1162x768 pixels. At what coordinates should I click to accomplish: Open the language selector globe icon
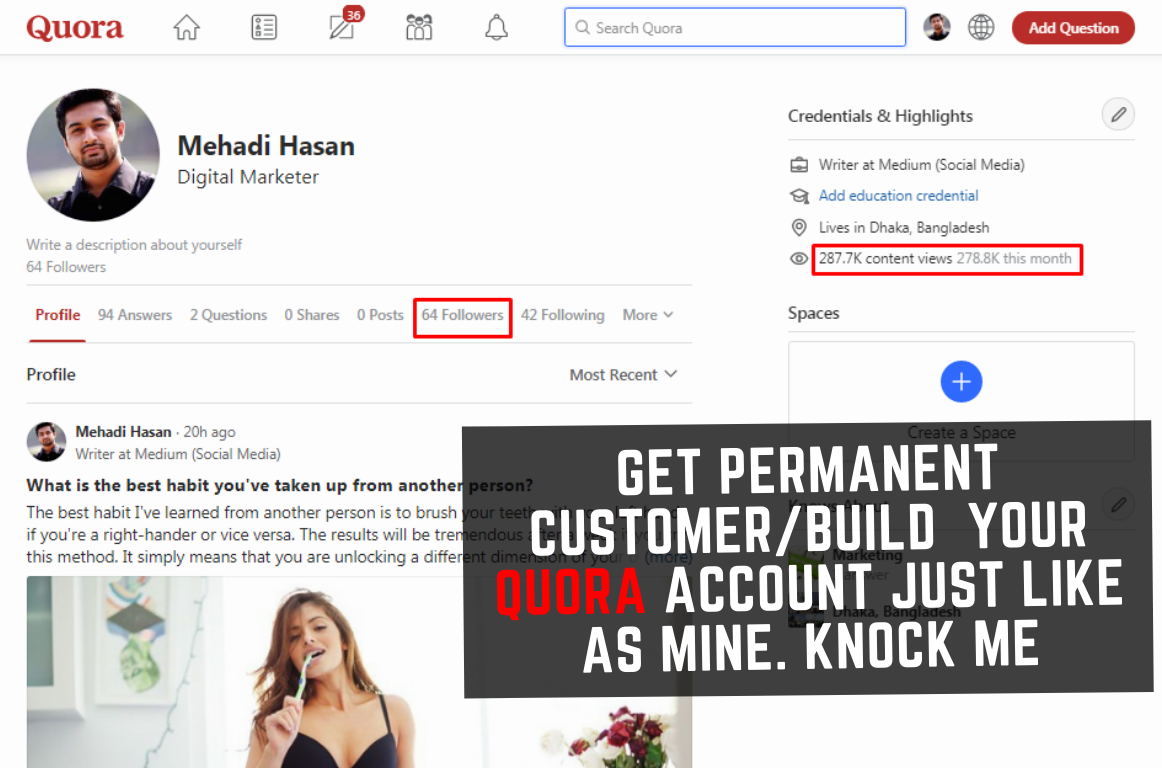(x=981, y=27)
